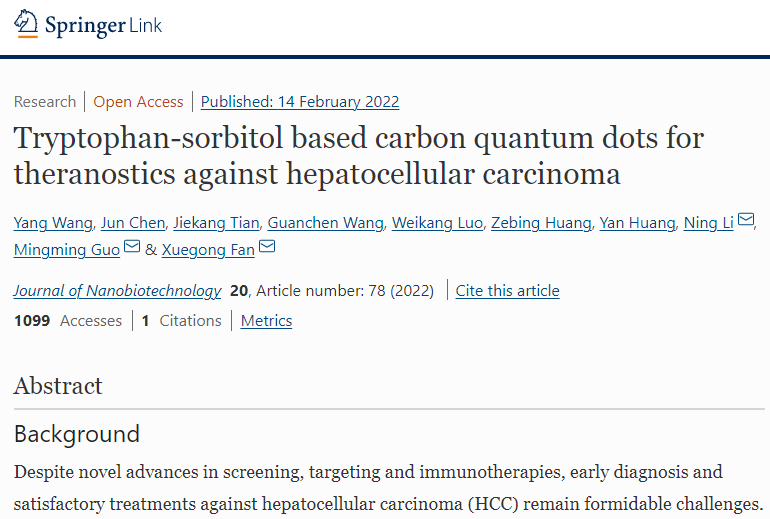Select corresponding author Xuegong Fan
The width and height of the screenshot is (770, 519).
(x=207, y=249)
